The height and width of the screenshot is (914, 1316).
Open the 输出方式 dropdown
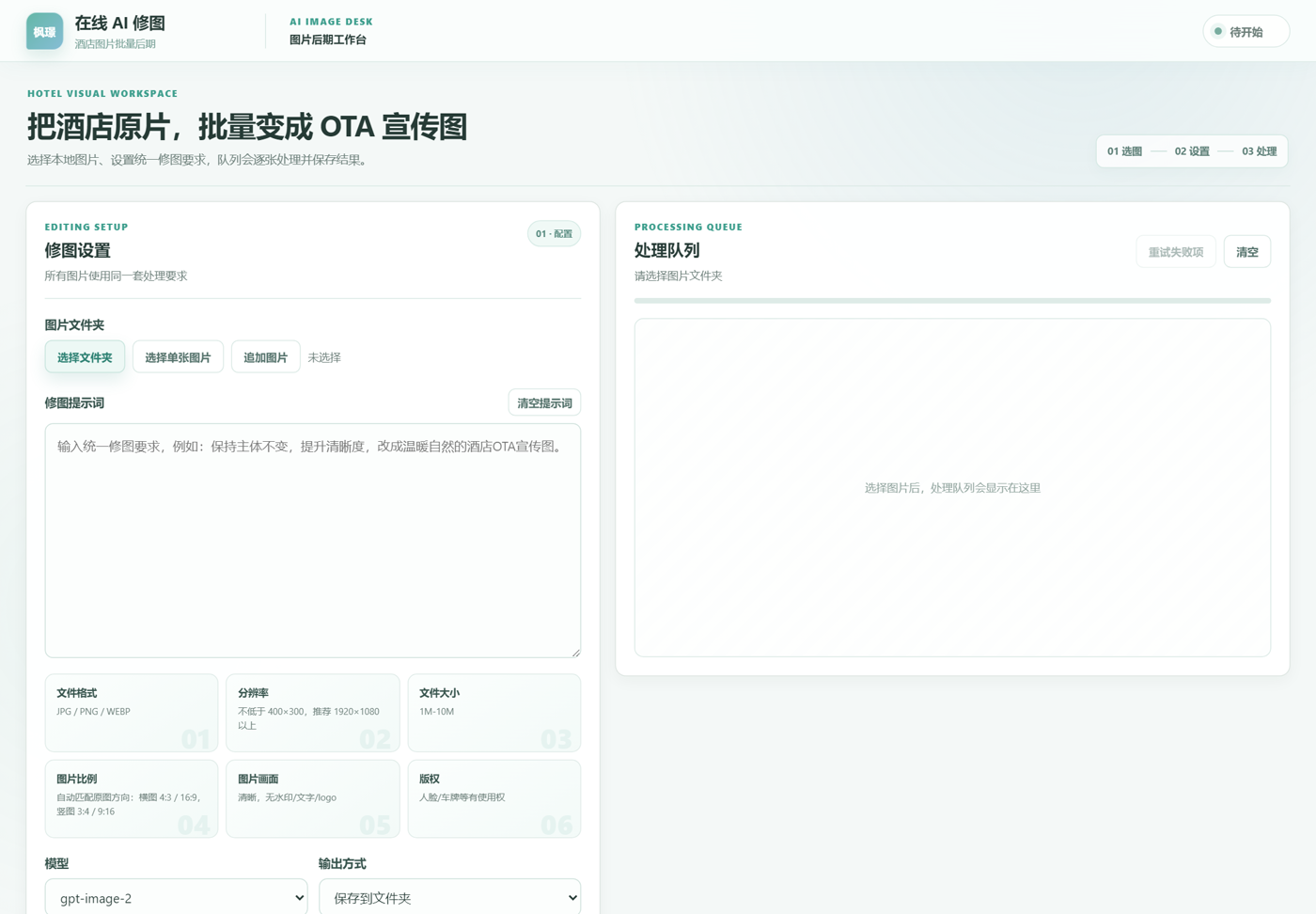(x=450, y=898)
